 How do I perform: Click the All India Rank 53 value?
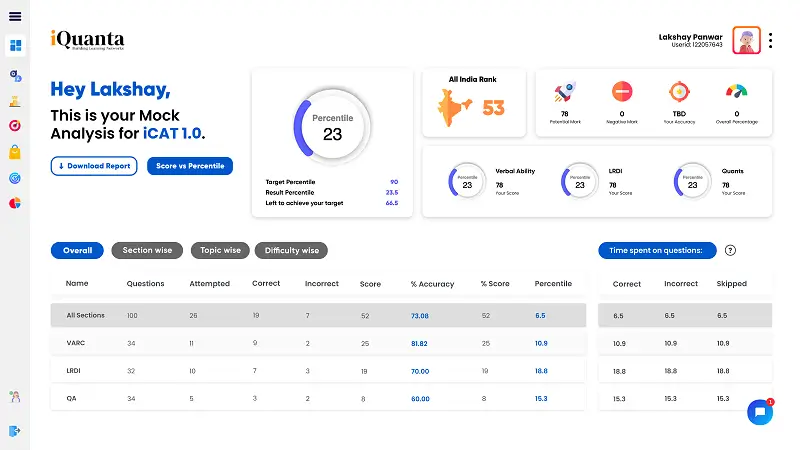pos(493,108)
